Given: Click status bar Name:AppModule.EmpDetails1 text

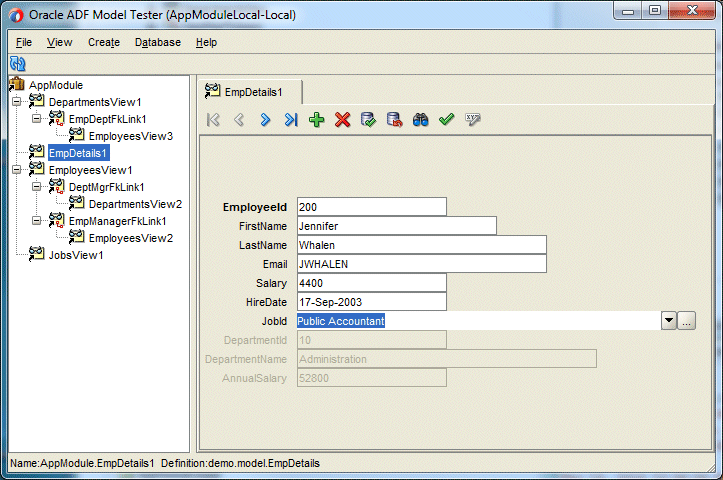Looking at the screenshot, I should (x=82, y=463).
